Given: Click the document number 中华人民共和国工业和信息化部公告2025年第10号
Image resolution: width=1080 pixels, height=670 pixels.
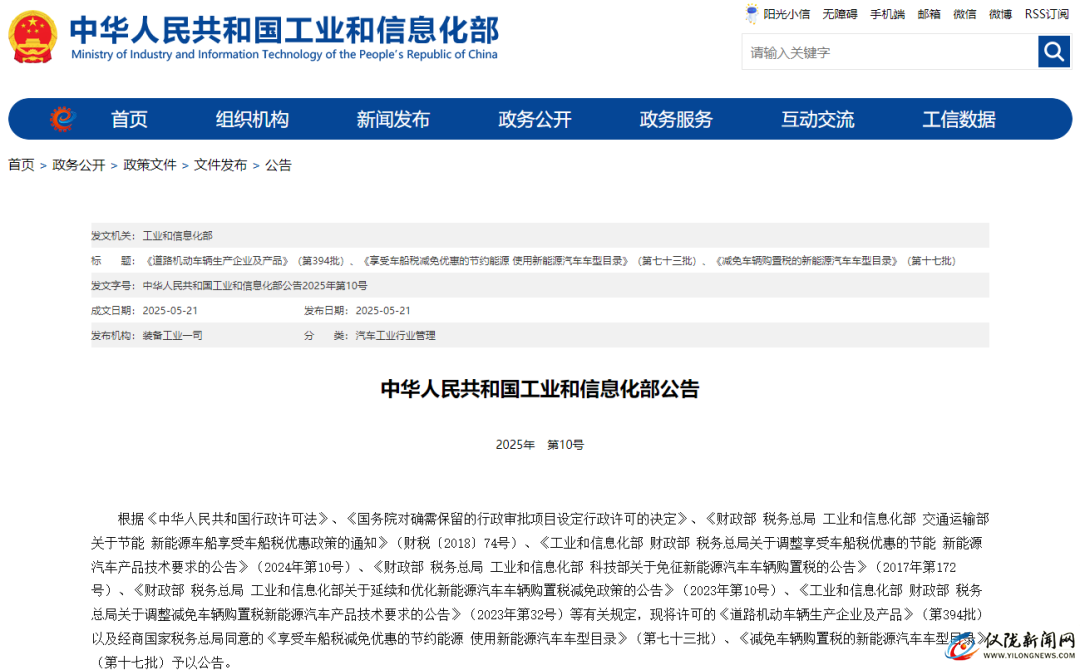Looking at the screenshot, I should (x=255, y=286).
